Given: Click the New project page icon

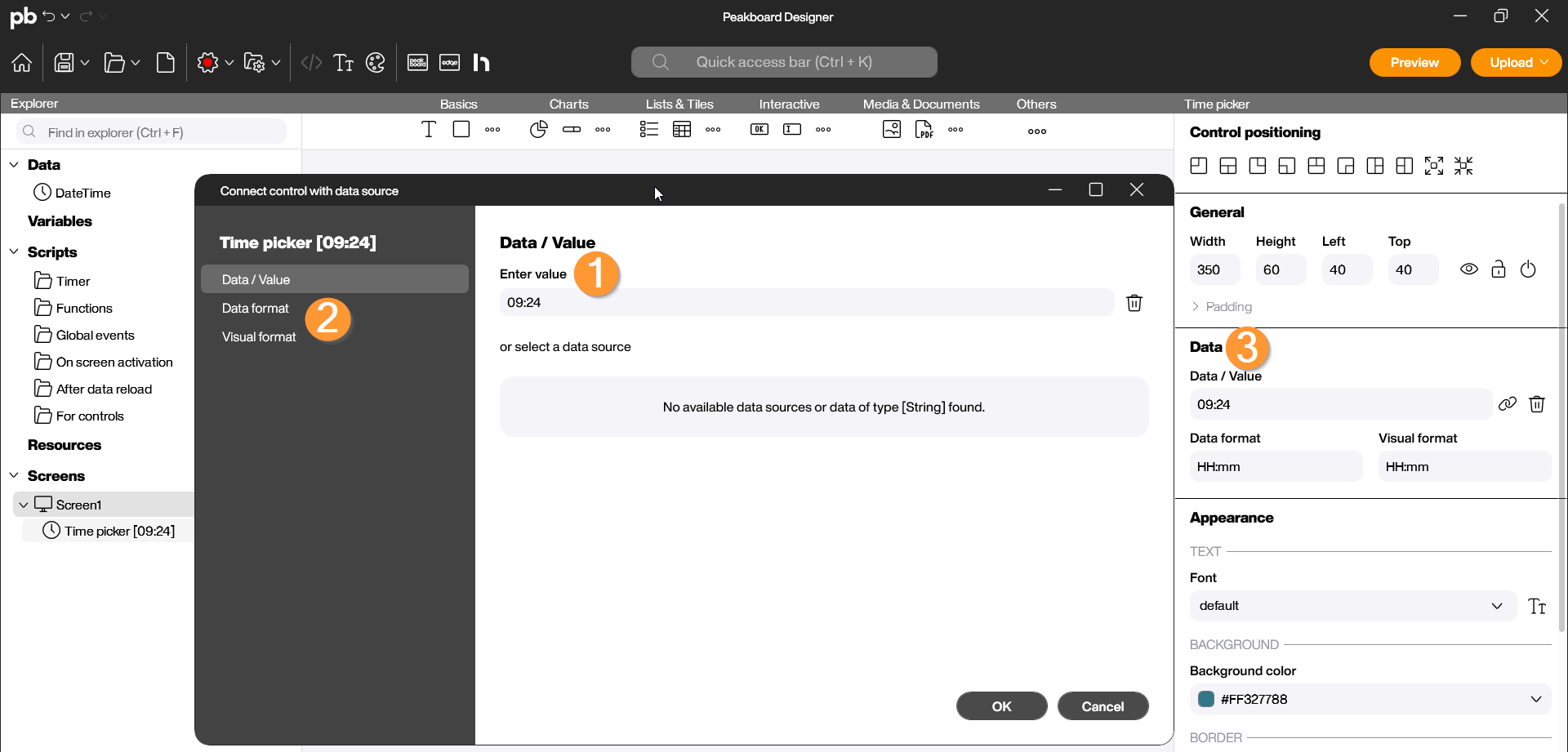Looking at the screenshot, I should [166, 63].
